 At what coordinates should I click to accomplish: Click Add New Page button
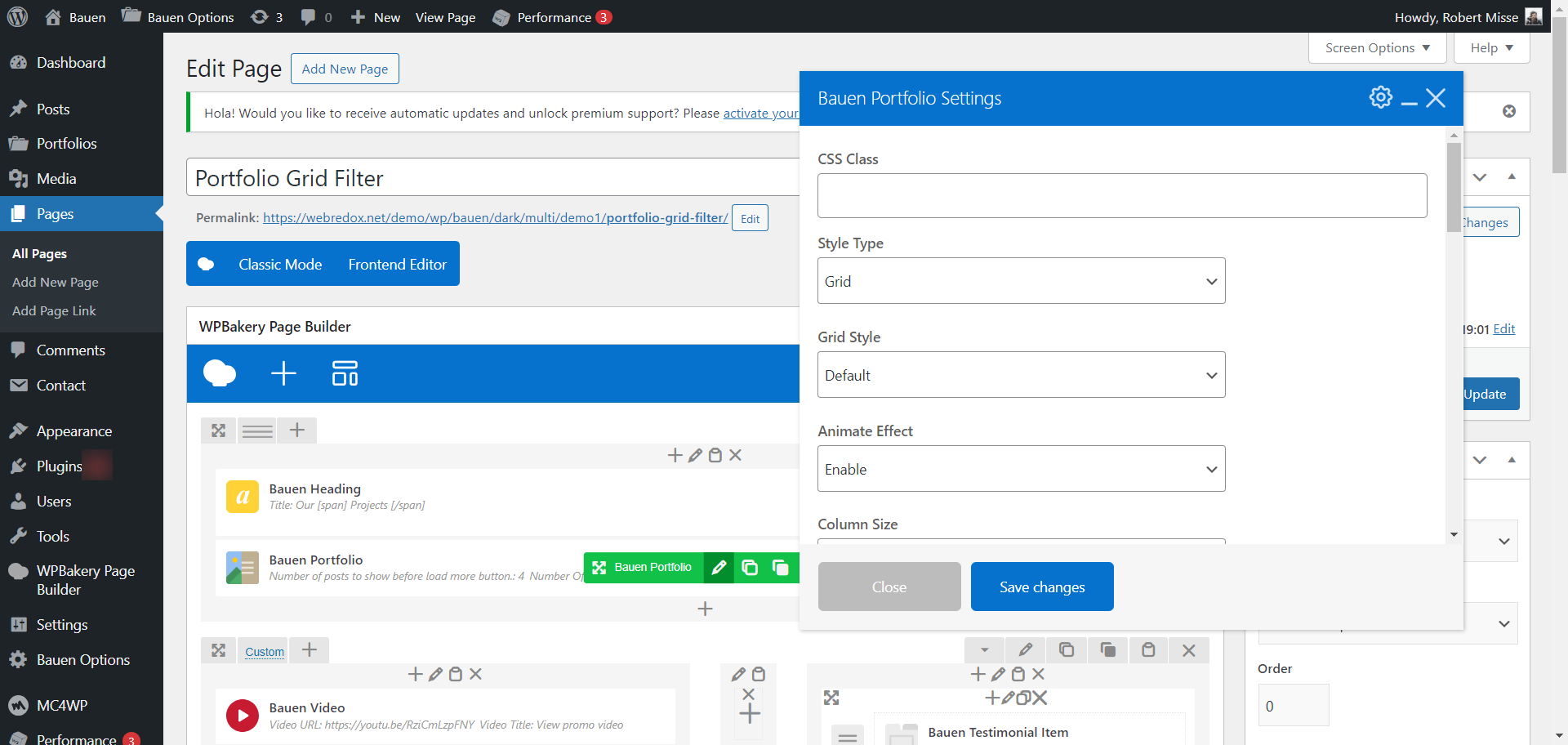pos(345,69)
